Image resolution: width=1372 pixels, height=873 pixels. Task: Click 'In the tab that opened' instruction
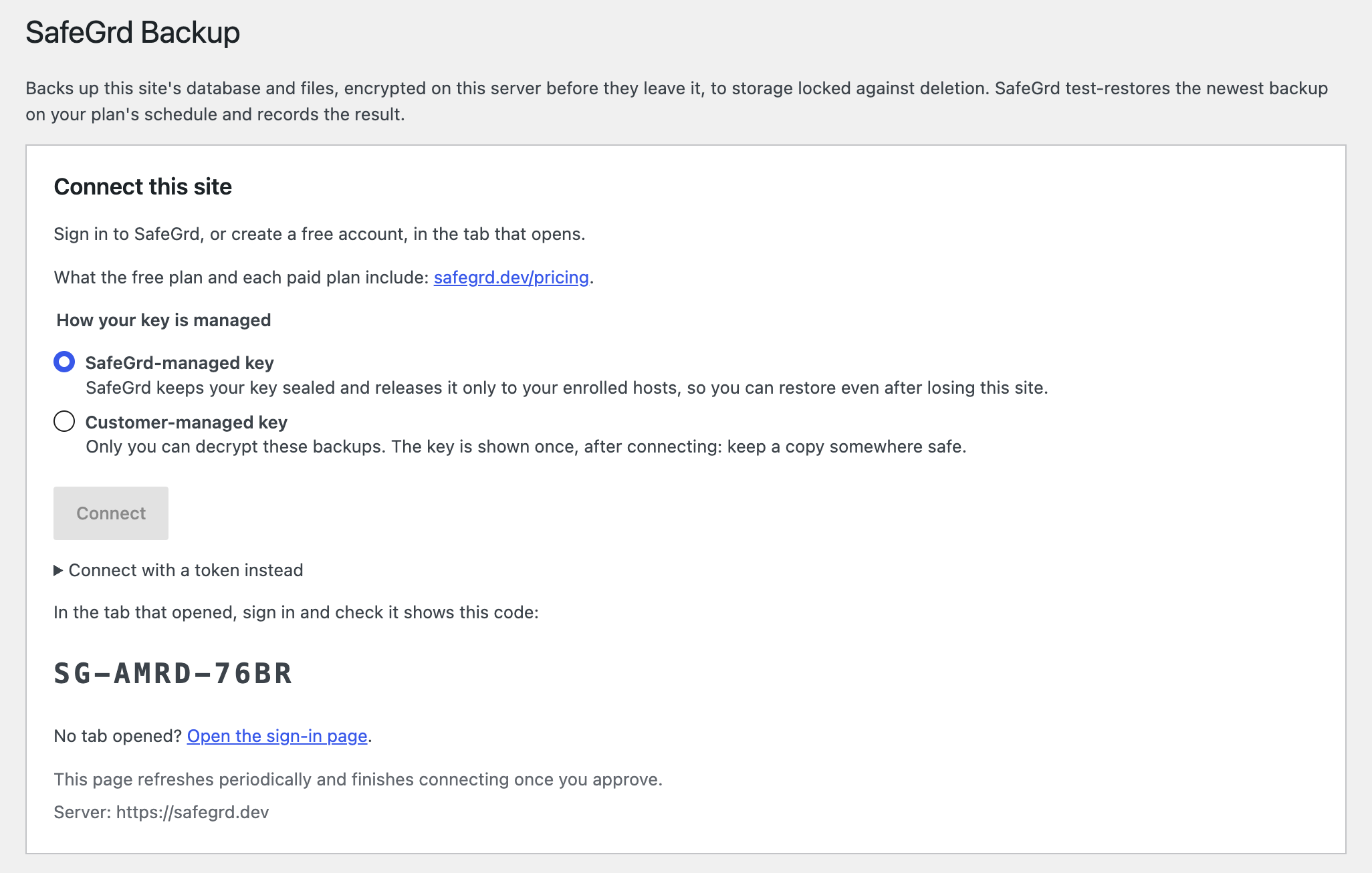[296, 612]
